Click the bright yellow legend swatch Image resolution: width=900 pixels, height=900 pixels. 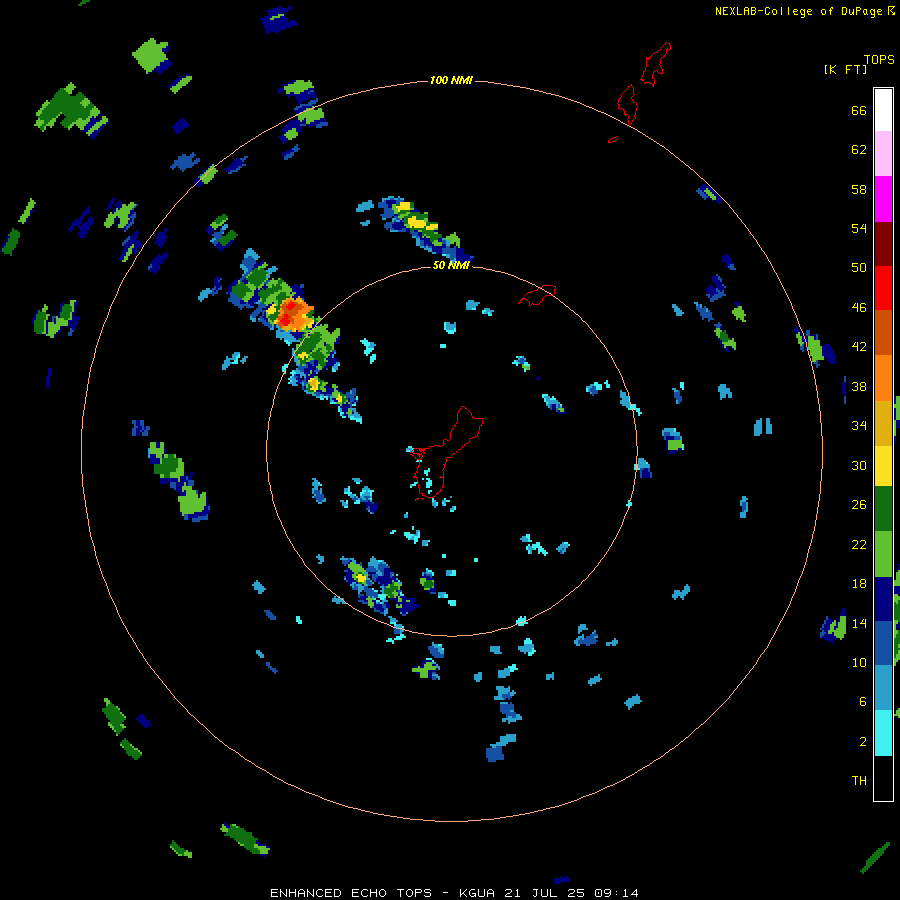tap(883, 465)
